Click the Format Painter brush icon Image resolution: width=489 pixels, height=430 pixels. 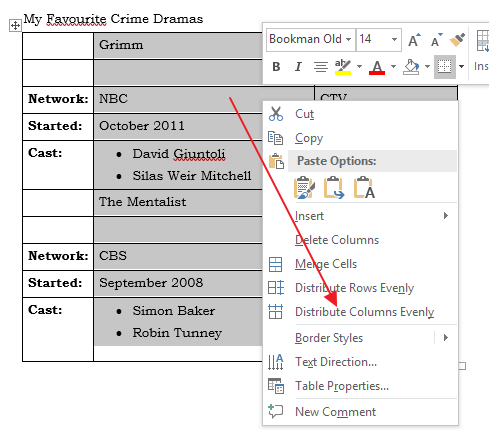pyautogui.click(x=457, y=40)
